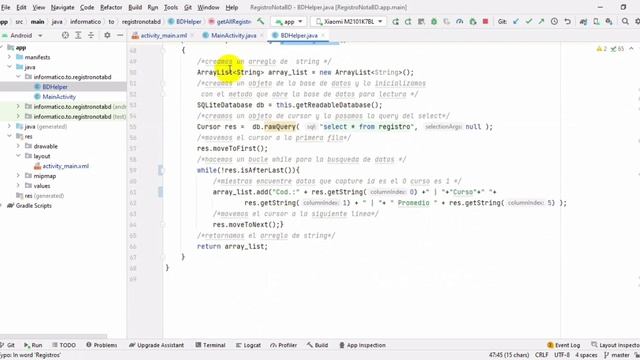Select BDHelper in project tree

[55, 87]
